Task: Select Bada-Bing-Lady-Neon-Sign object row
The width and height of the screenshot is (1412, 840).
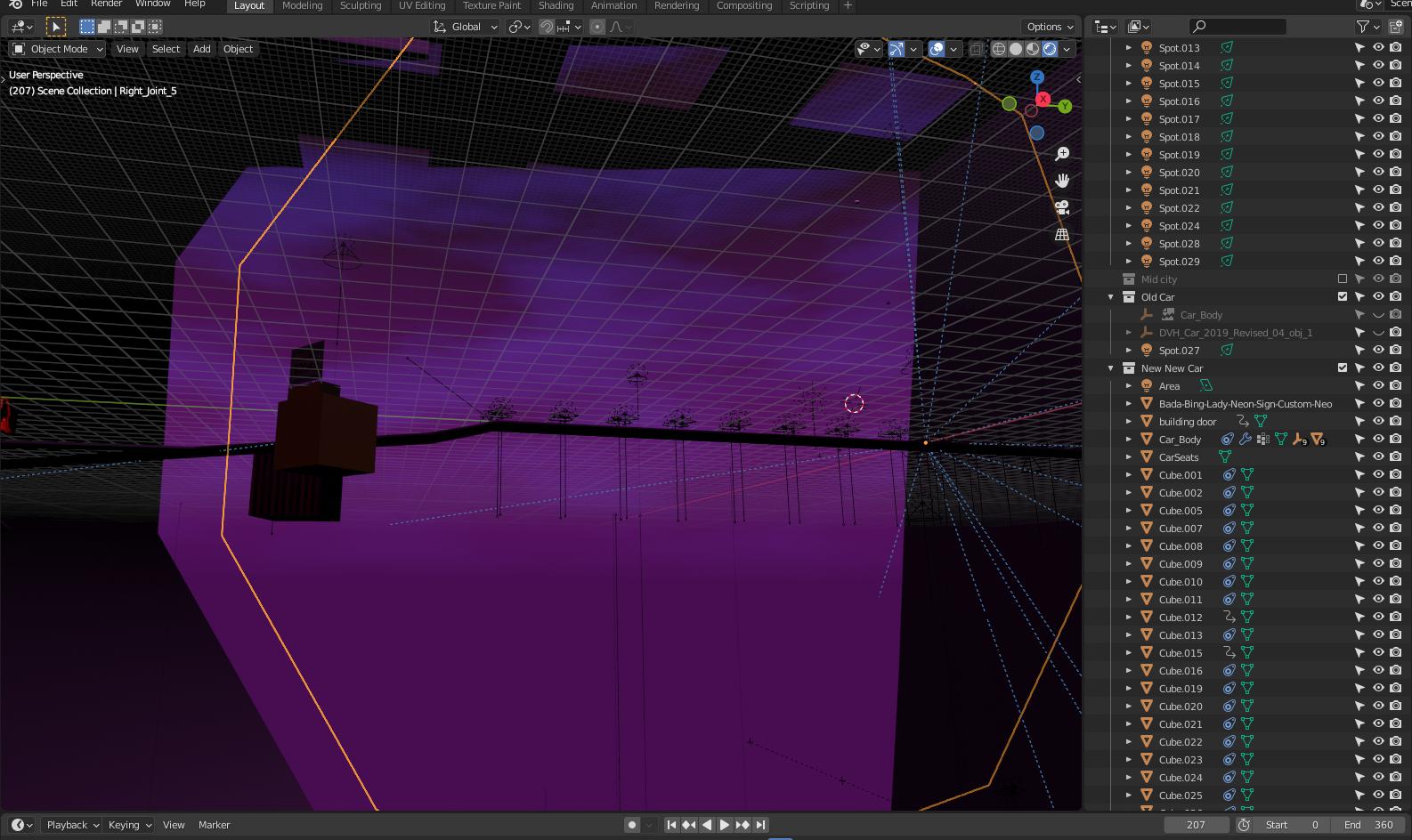Action: [1246, 403]
